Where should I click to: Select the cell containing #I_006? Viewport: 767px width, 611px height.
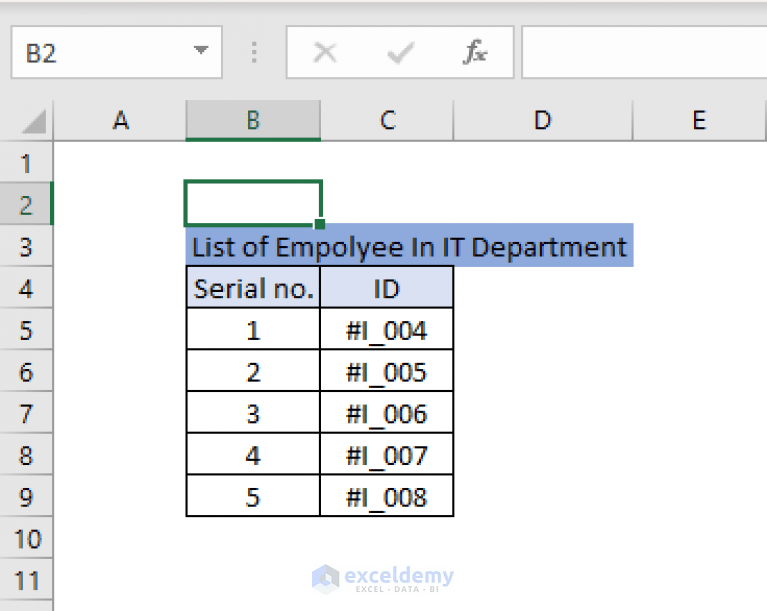click(387, 412)
